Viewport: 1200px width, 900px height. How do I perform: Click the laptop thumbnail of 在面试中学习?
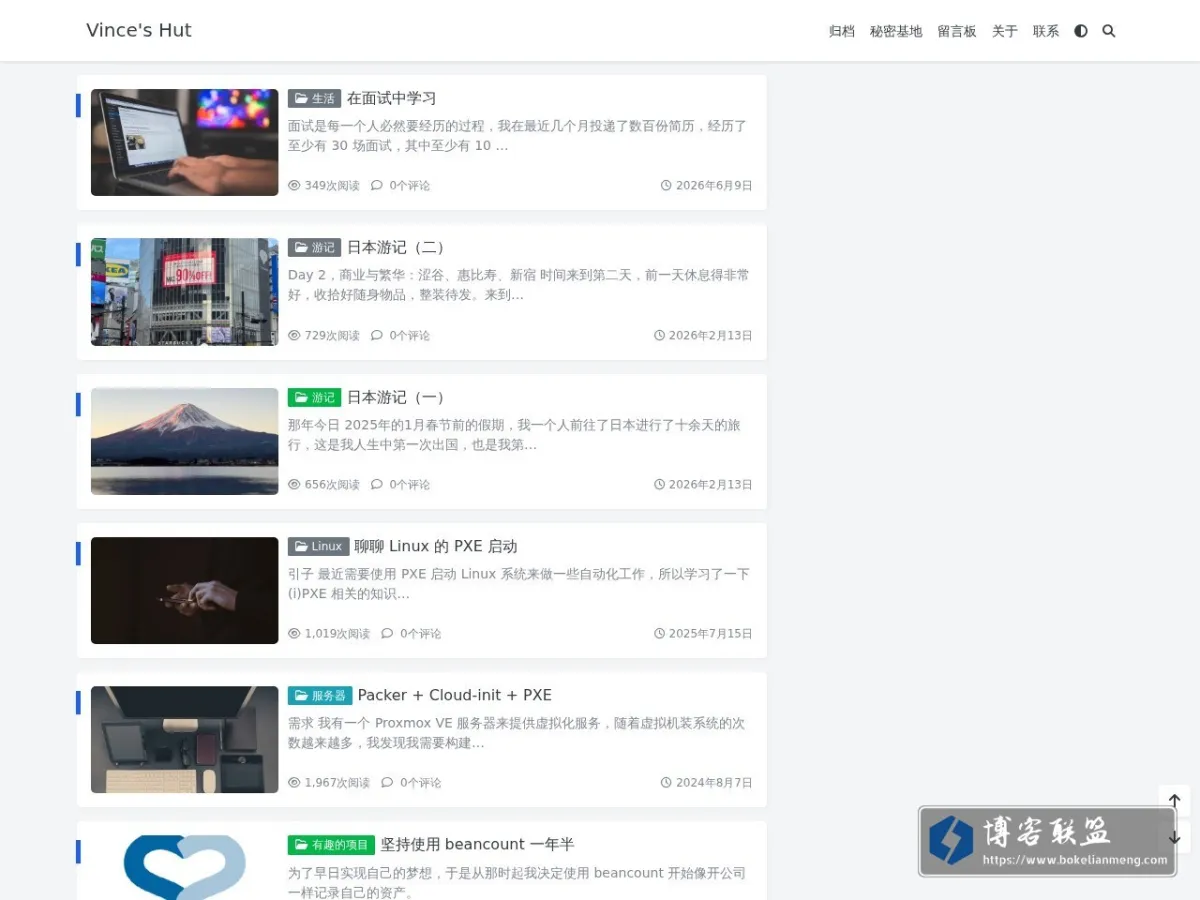[x=185, y=142]
